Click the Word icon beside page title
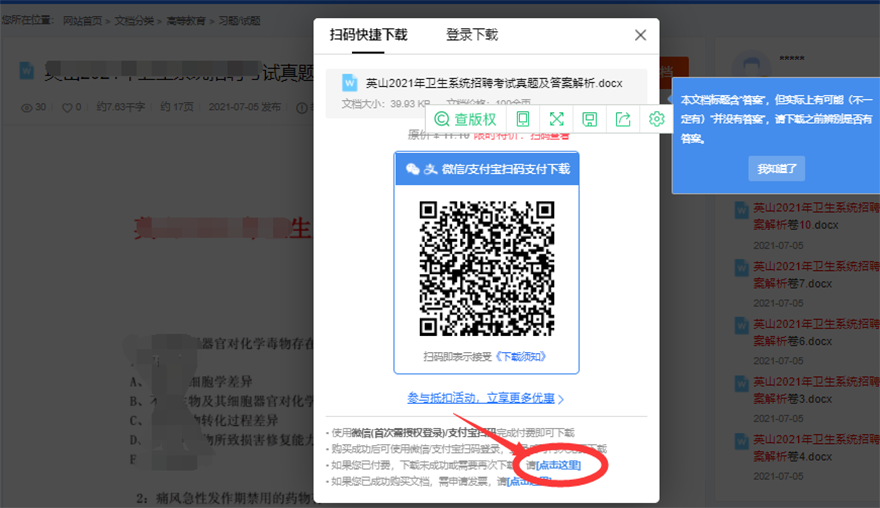Viewport: 880px width, 508px height. point(26,71)
